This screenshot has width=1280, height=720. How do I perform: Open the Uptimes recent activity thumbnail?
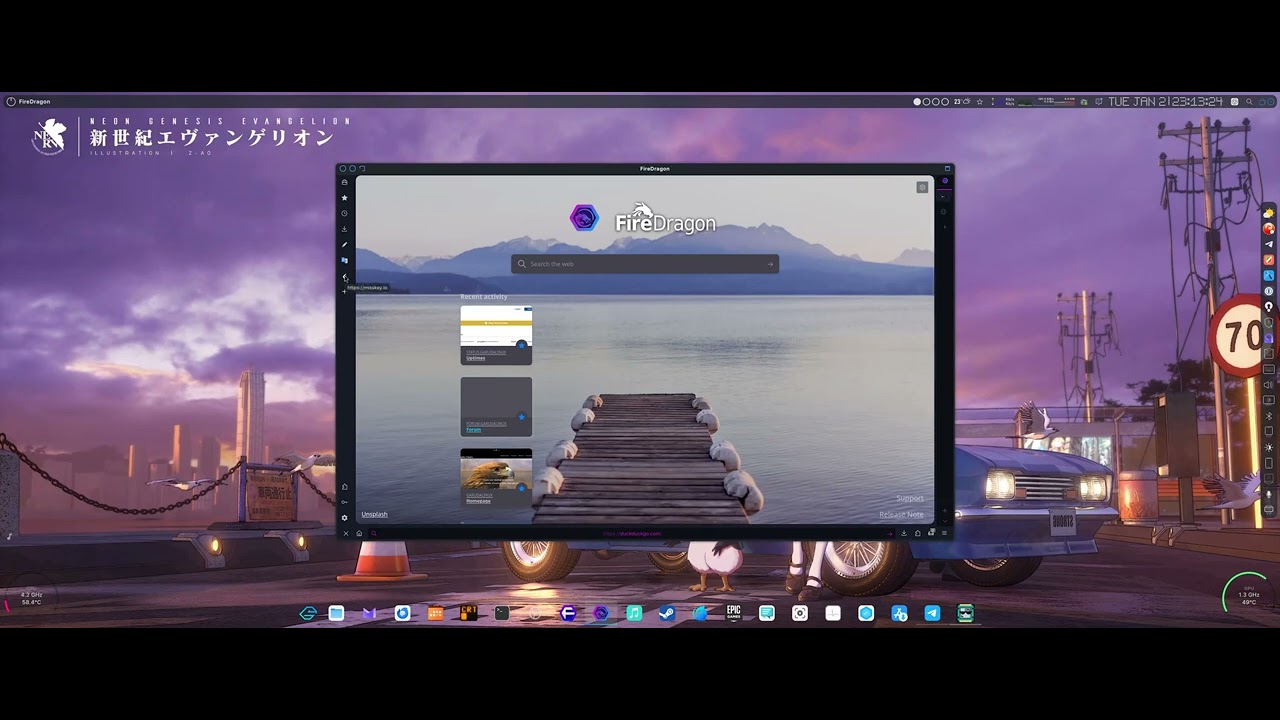496,335
